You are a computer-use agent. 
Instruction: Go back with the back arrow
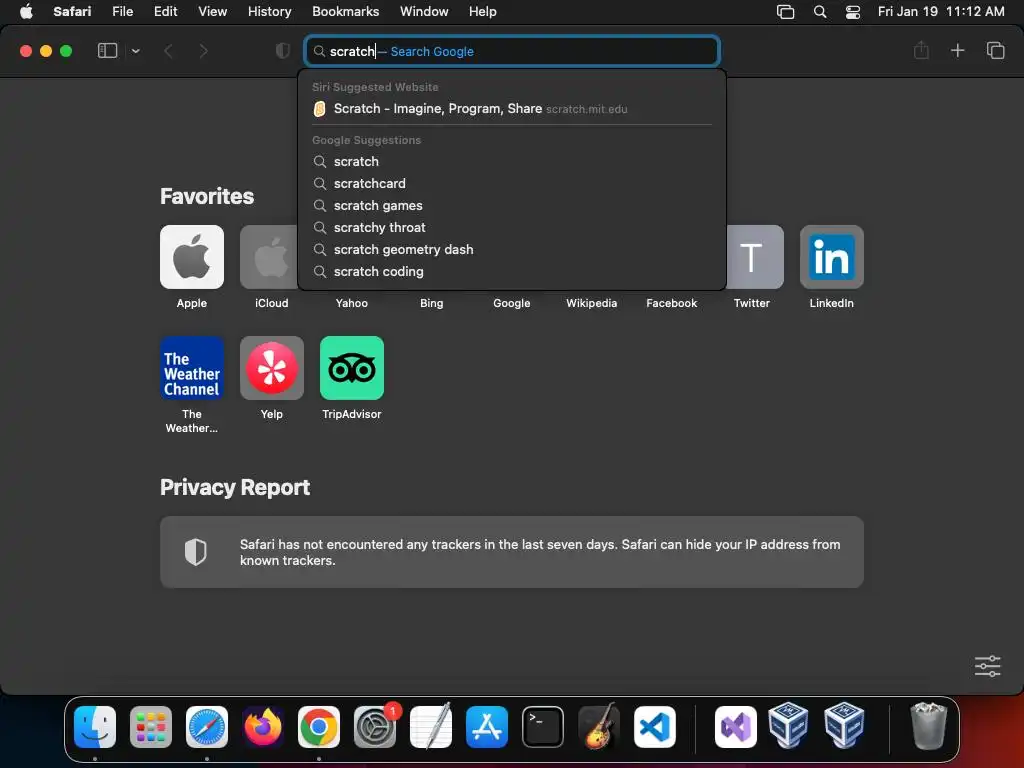tap(168, 51)
